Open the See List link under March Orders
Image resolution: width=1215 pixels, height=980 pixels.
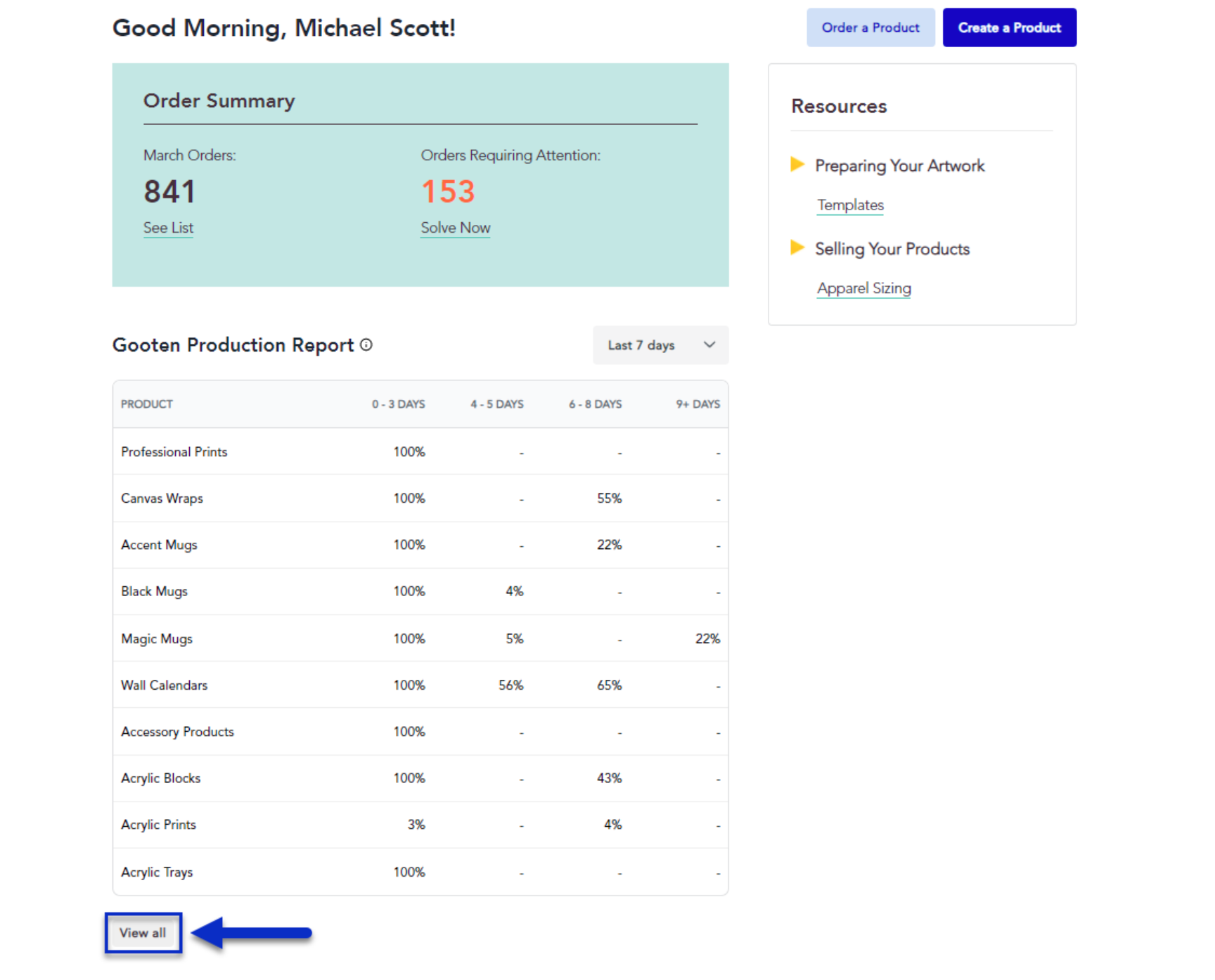click(168, 228)
